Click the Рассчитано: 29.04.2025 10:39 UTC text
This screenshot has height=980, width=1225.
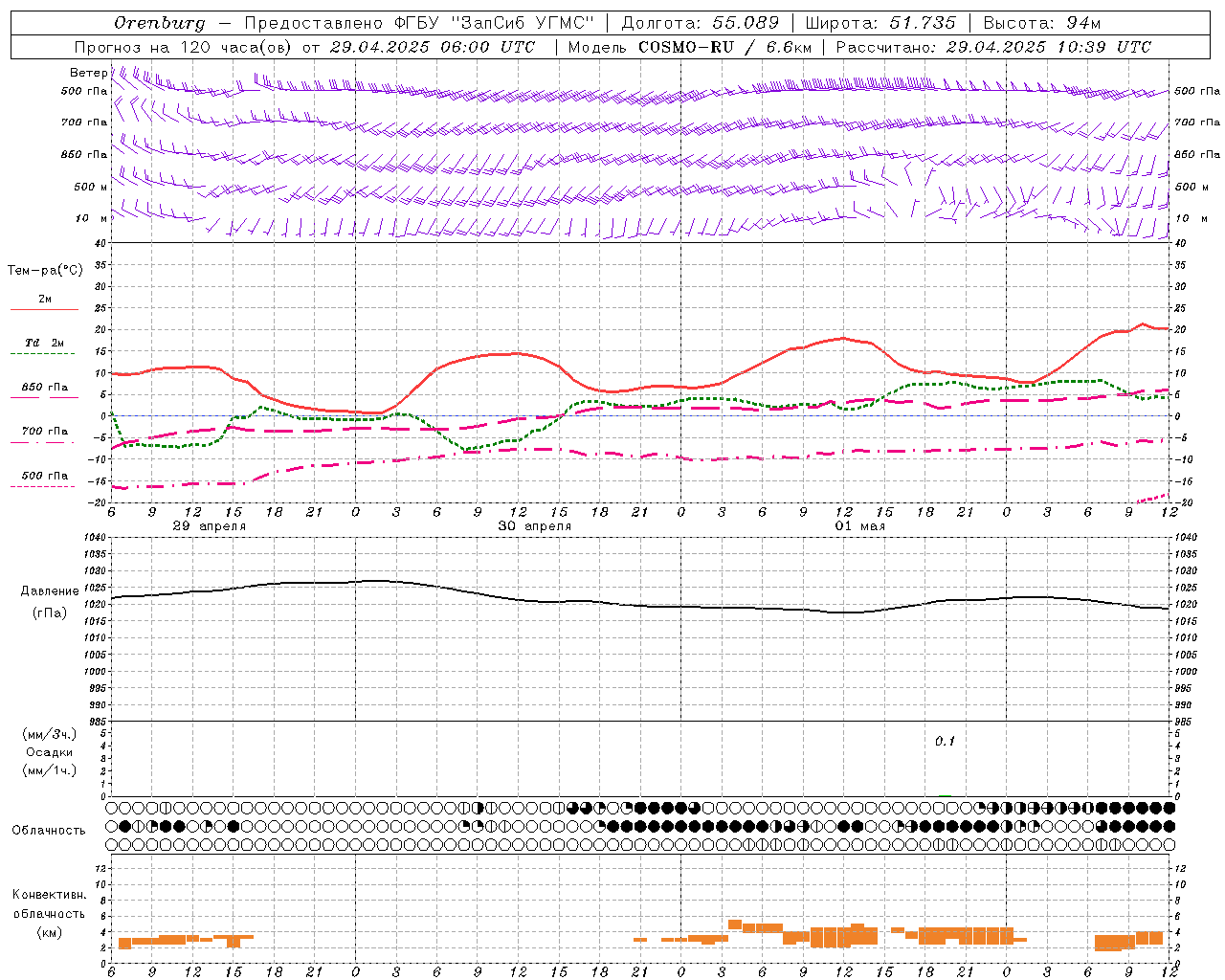click(993, 47)
